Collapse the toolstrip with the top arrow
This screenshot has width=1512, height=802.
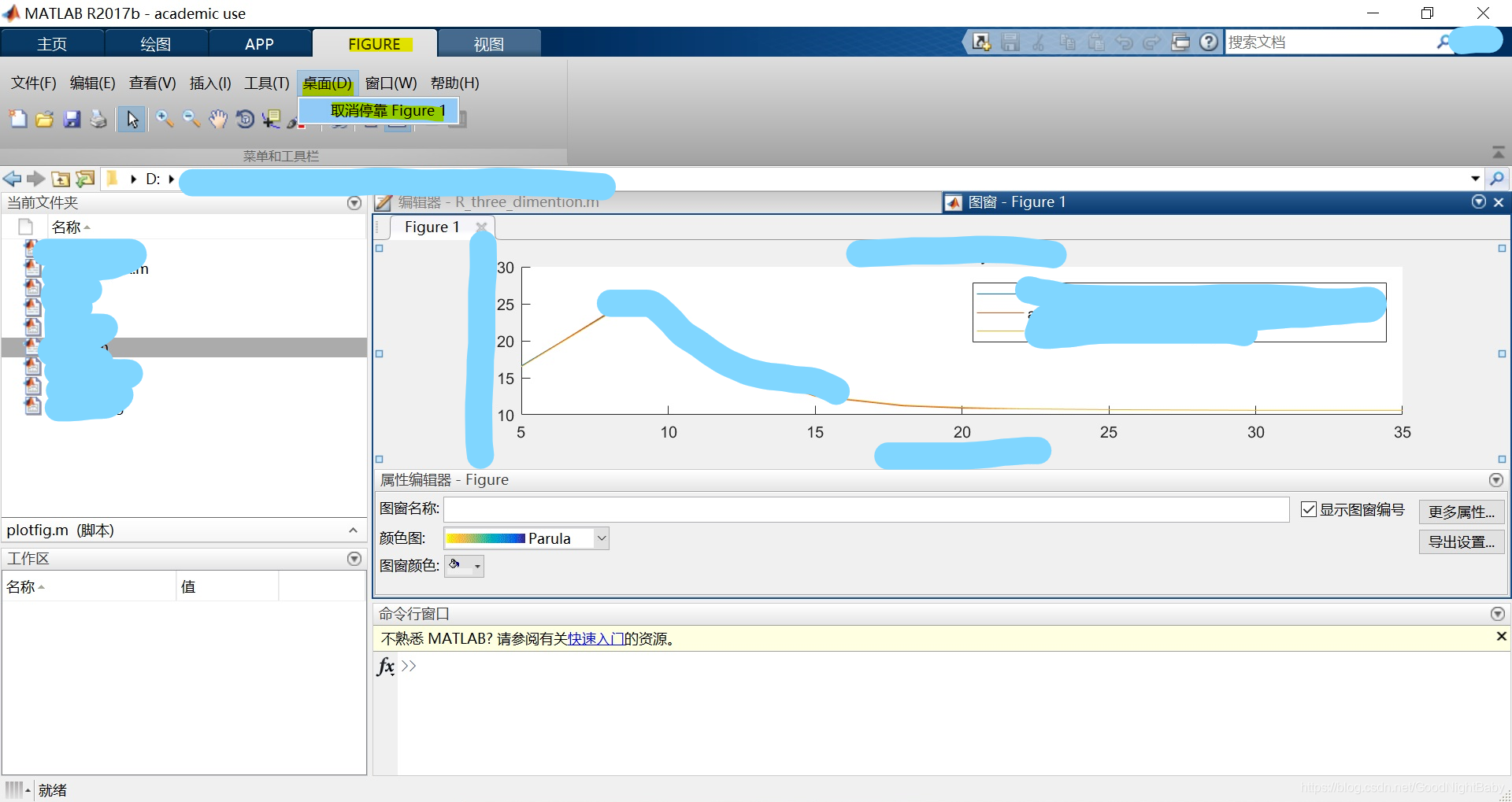tap(1498, 152)
